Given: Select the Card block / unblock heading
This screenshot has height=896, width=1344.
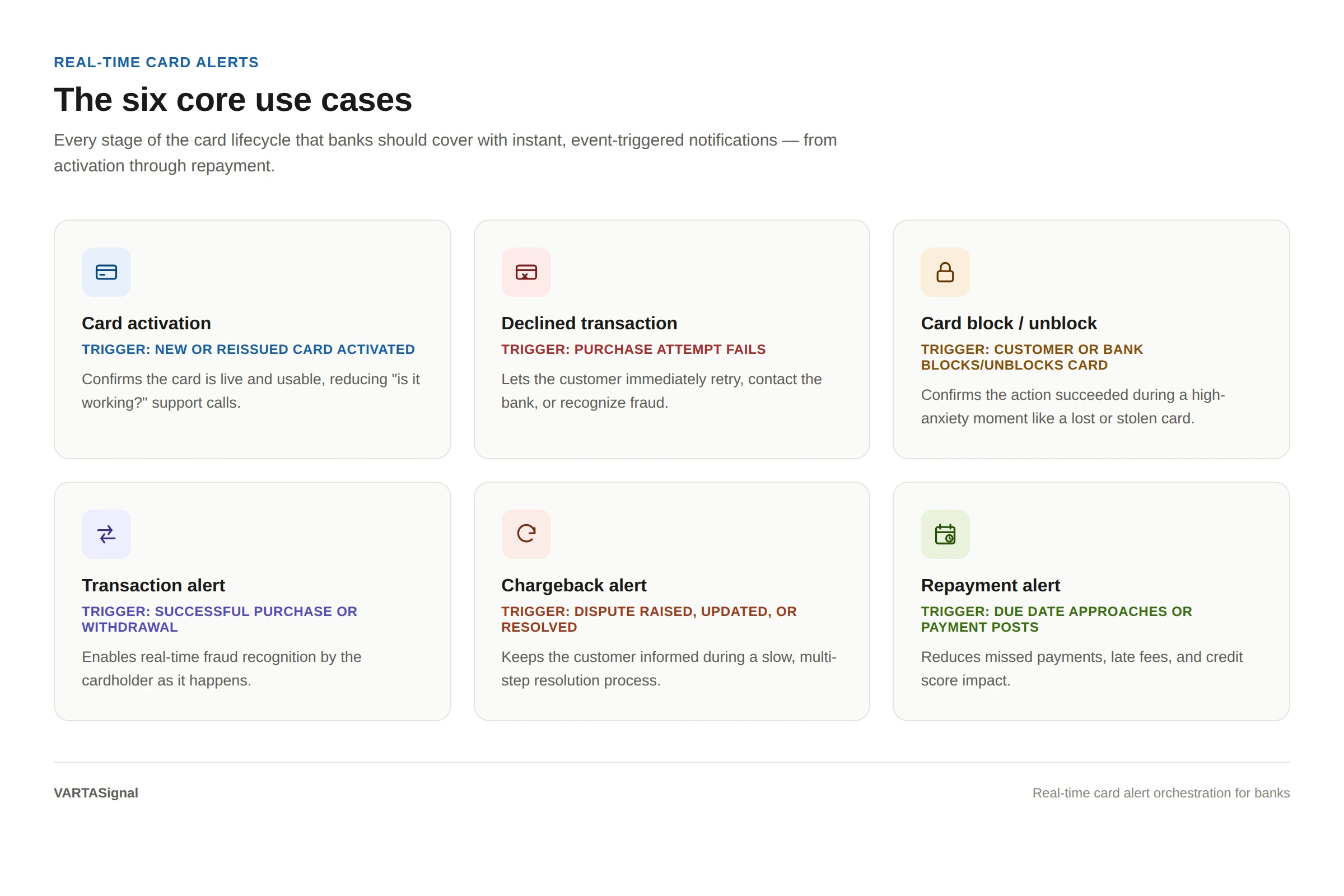Looking at the screenshot, I should point(1009,324).
